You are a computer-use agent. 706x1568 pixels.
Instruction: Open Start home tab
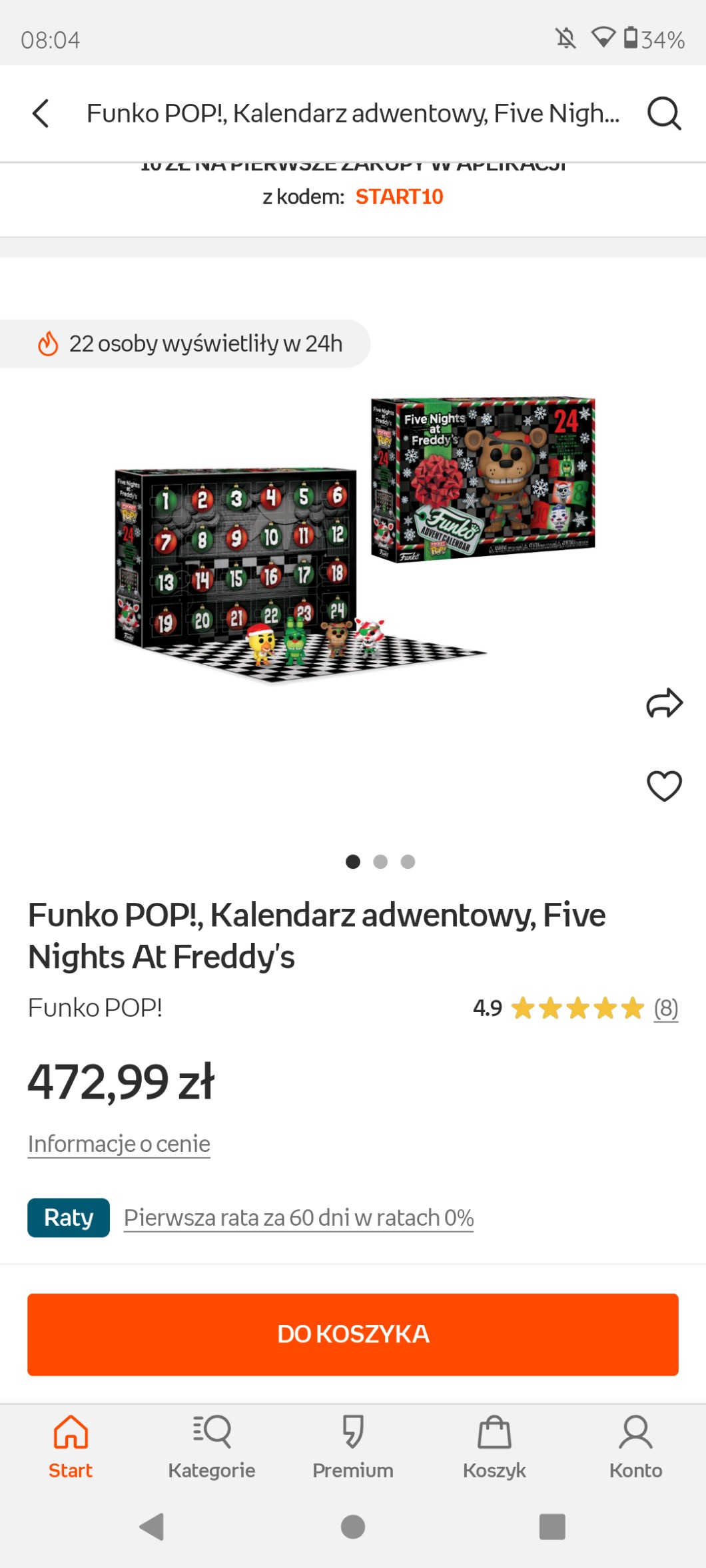[x=71, y=1447]
